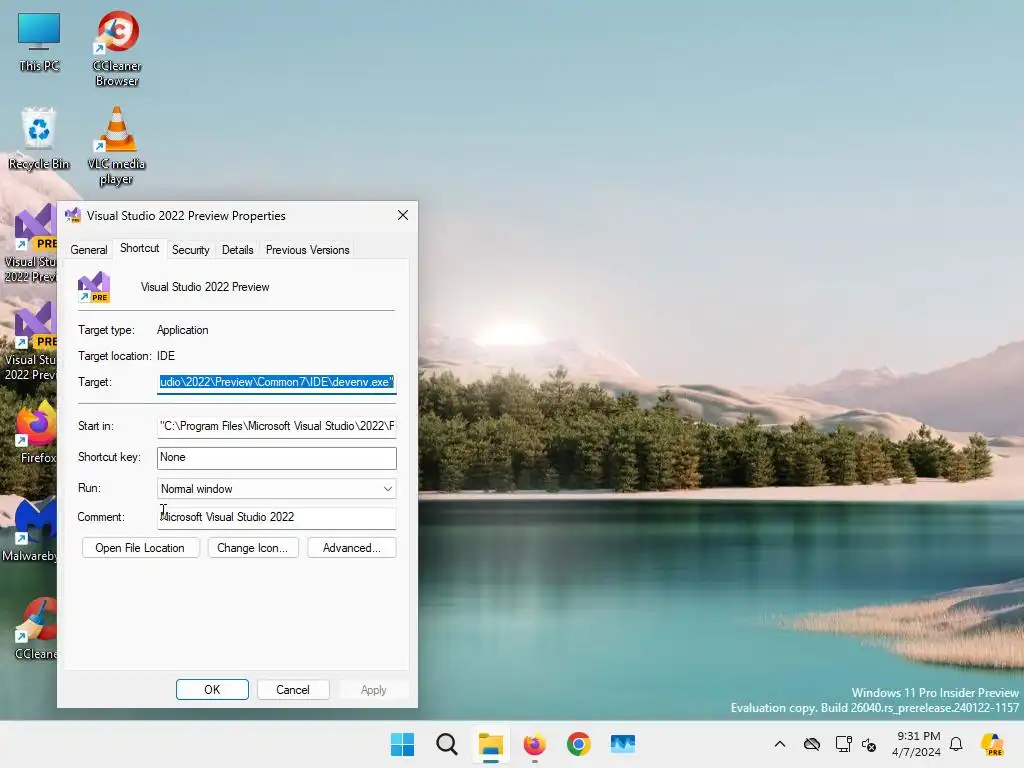The image size is (1024, 768).
Task: Open the Windows Start menu
Action: [x=402, y=744]
